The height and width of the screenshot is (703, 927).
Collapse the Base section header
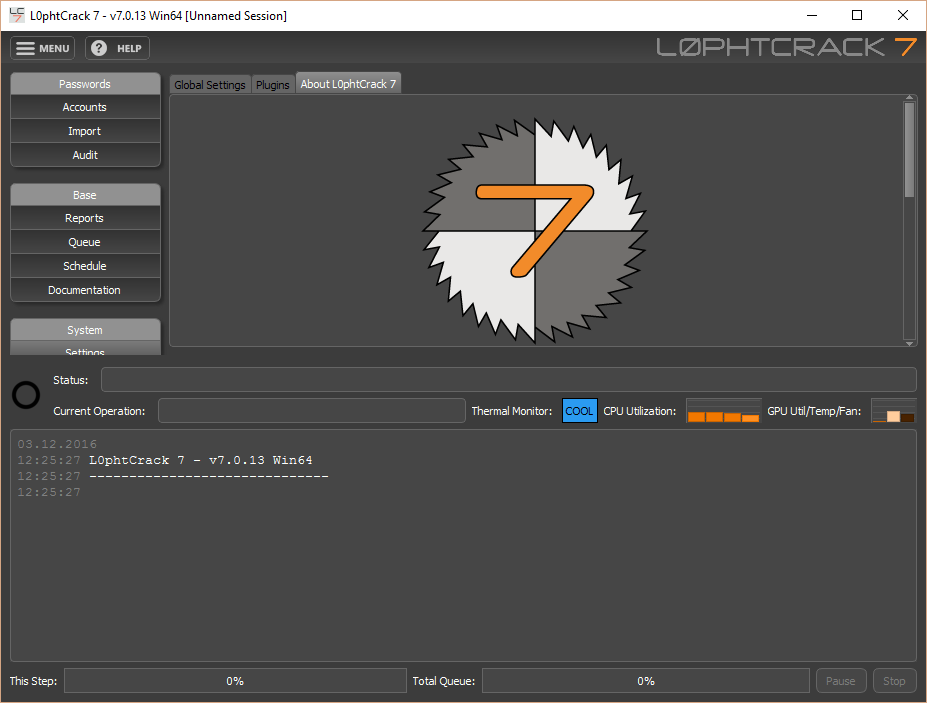[x=85, y=195]
